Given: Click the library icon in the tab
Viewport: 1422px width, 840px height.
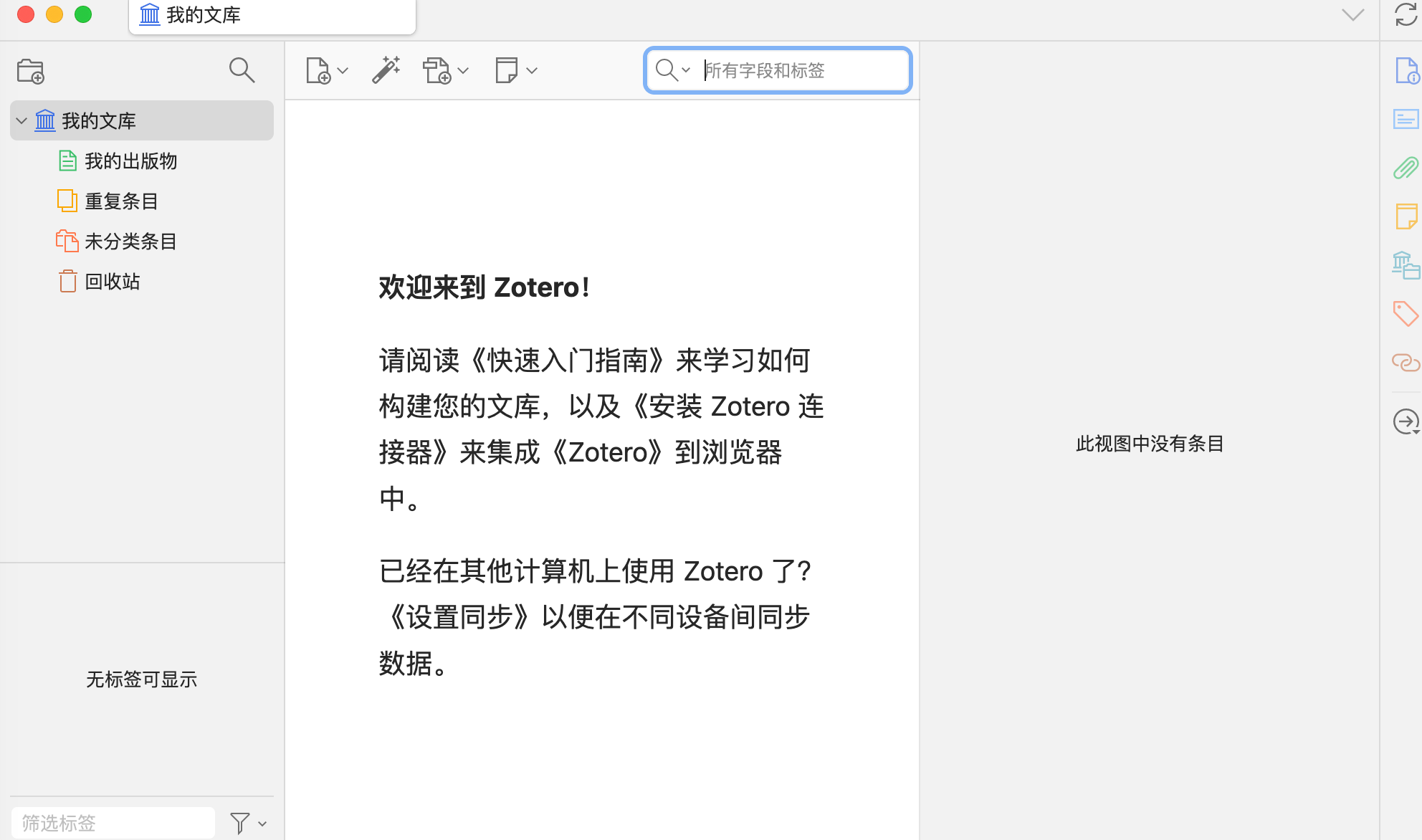Looking at the screenshot, I should pyautogui.click(x=150, y=15).
